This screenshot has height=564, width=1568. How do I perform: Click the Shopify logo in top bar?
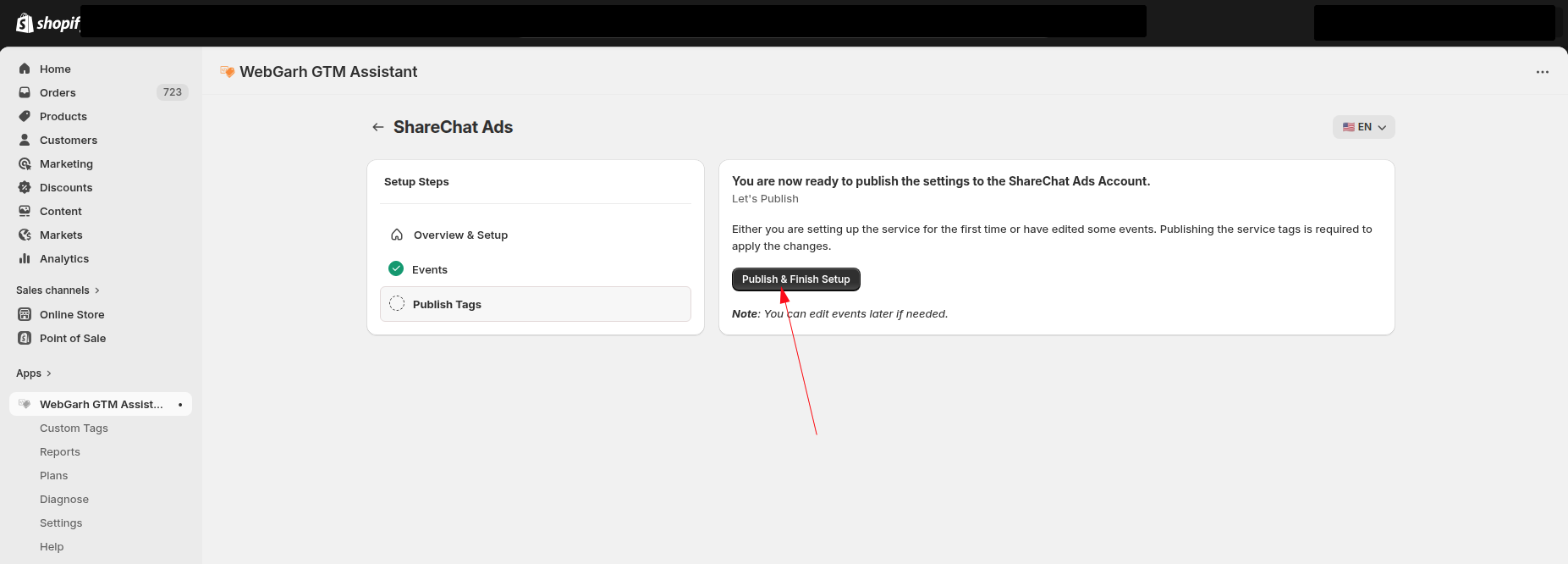(48, 23)
